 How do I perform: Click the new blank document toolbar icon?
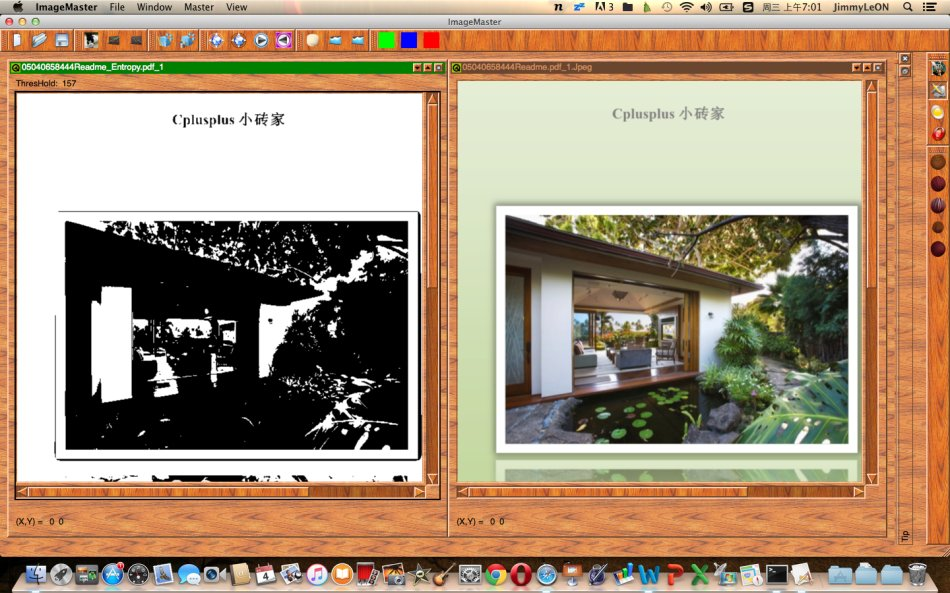(17, 40)
